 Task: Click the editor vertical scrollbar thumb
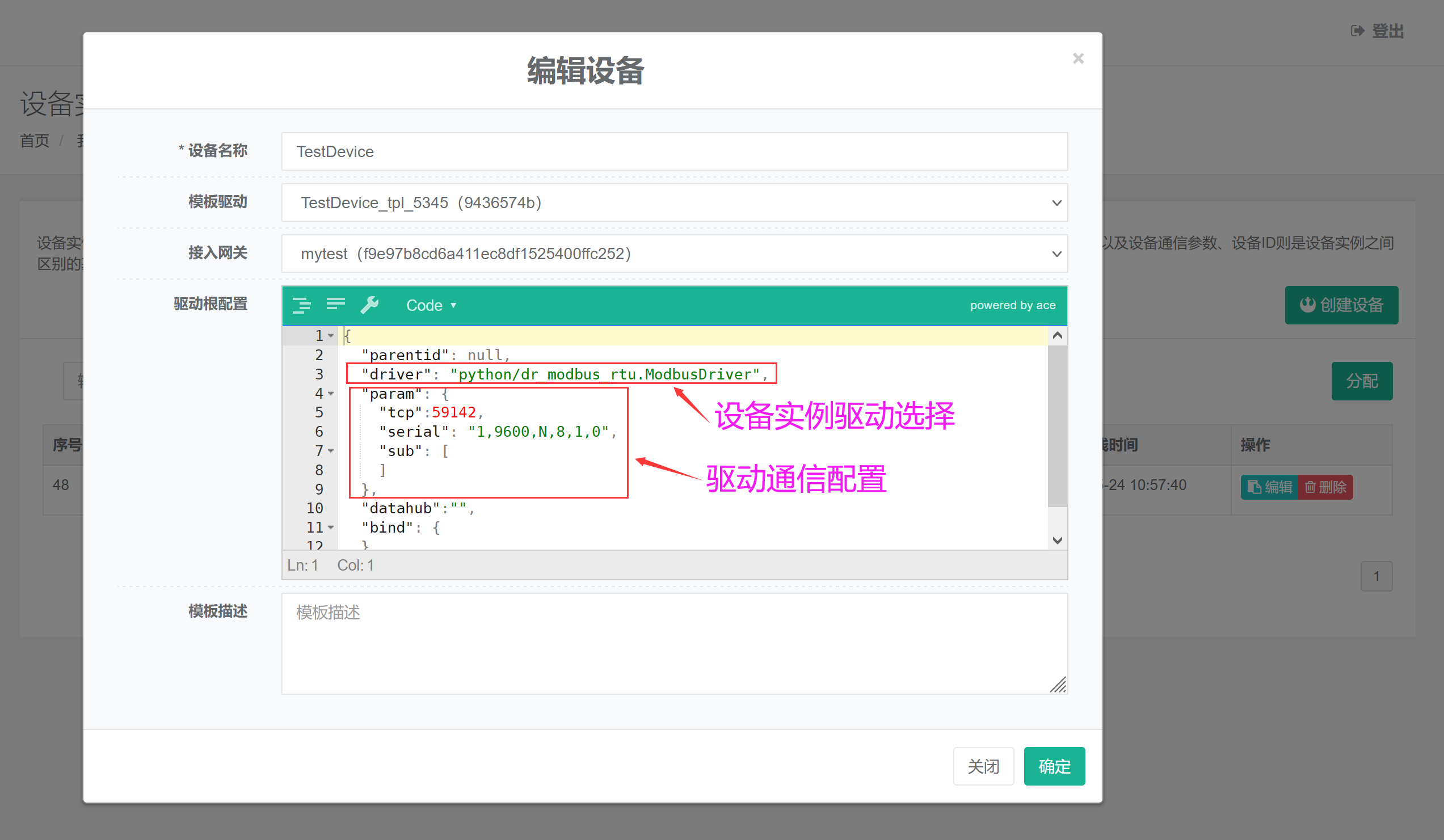pyautogui.click(x=1057, y=427)
